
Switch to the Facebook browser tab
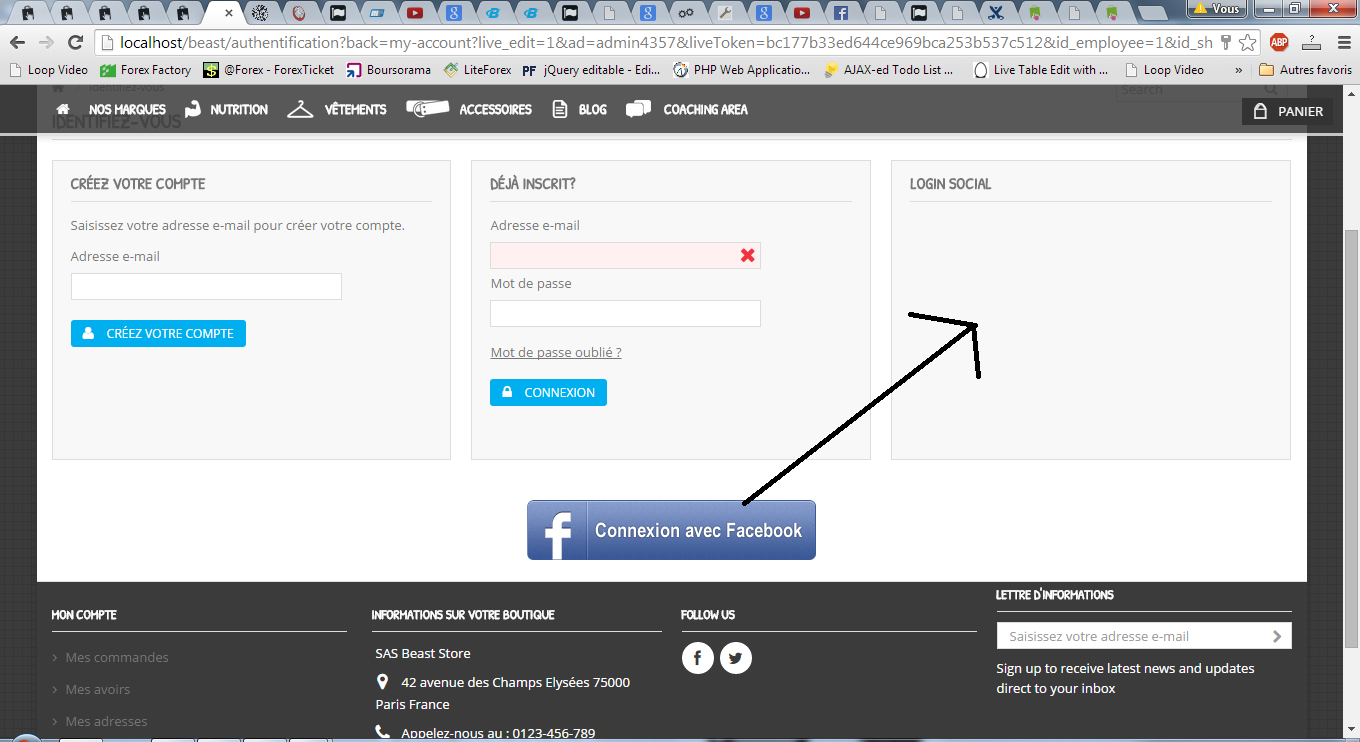point(841,13)
